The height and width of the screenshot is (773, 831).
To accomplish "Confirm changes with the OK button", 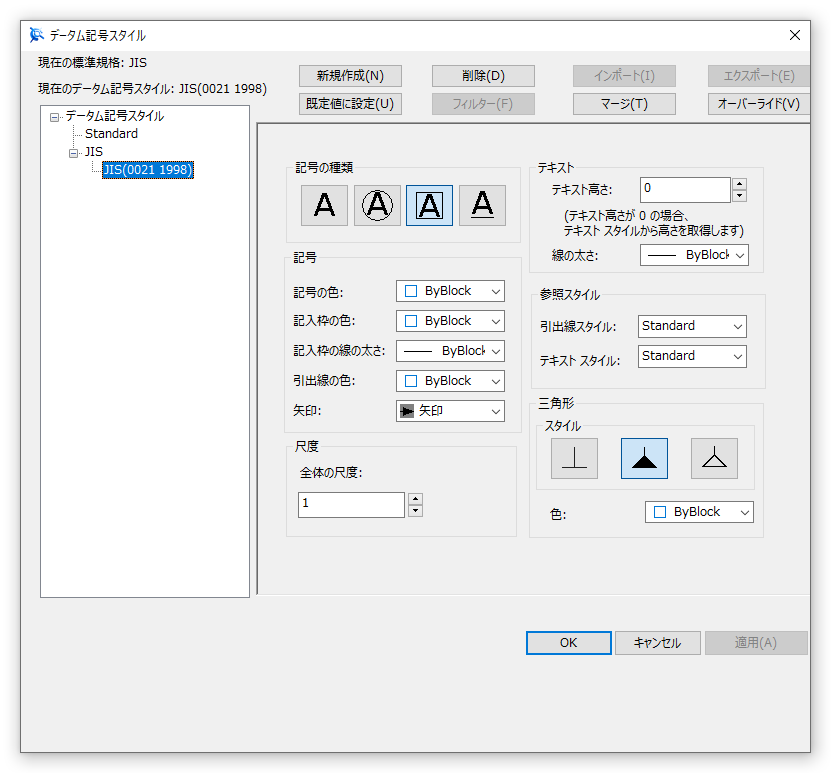I will [x=568, y=643].
